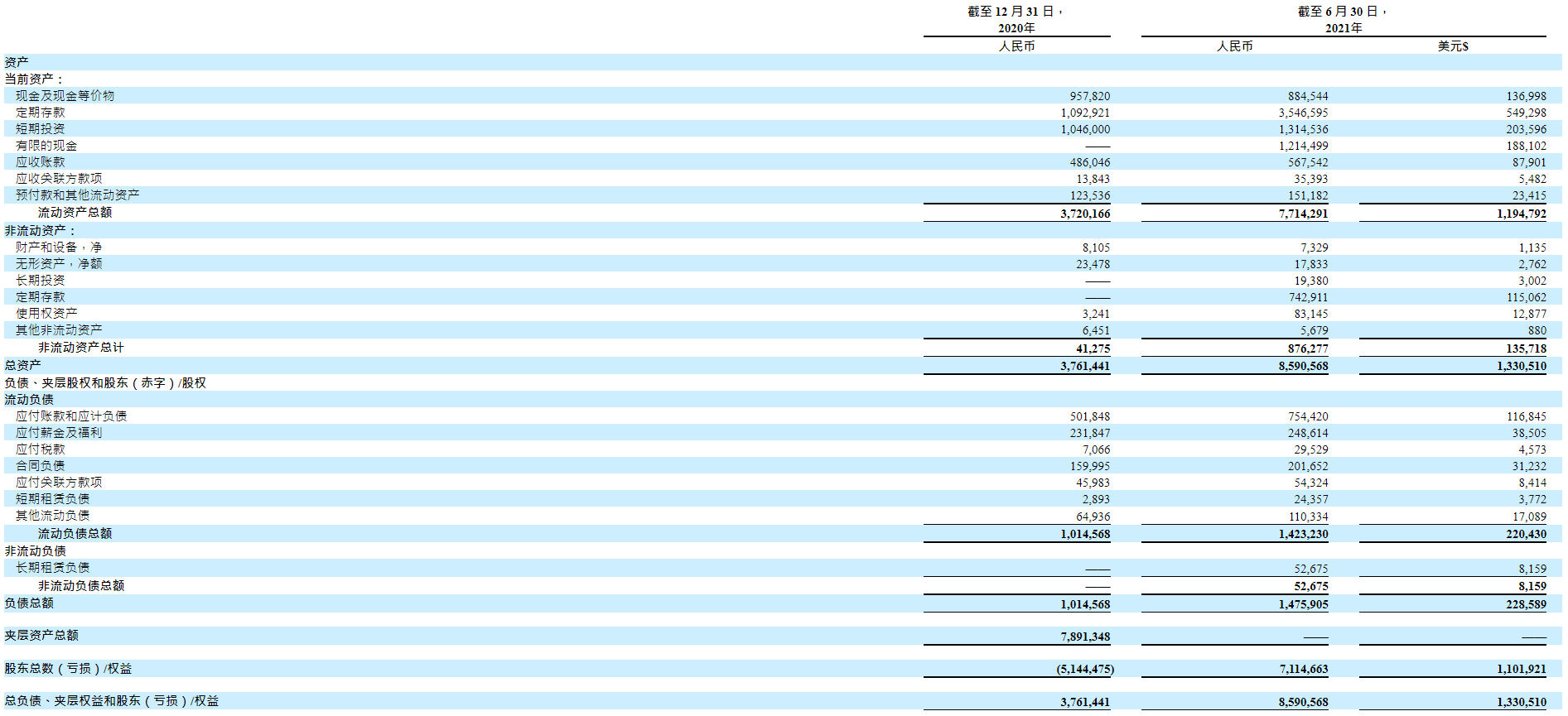Click the 非流动资产总计 row label
The image size is (1568, 716).
tap(80, 348)
